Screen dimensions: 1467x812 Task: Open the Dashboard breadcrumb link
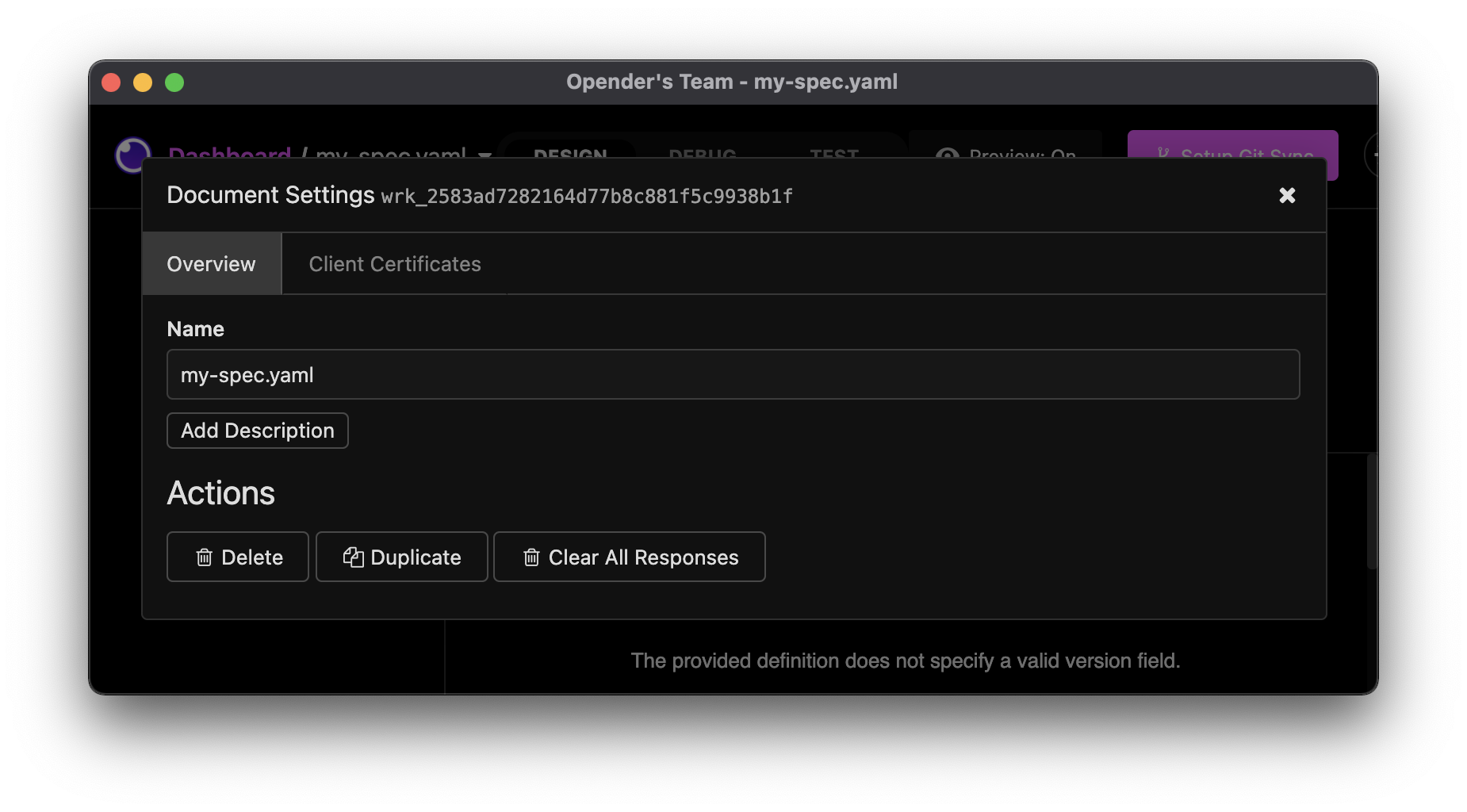[229, 152]
